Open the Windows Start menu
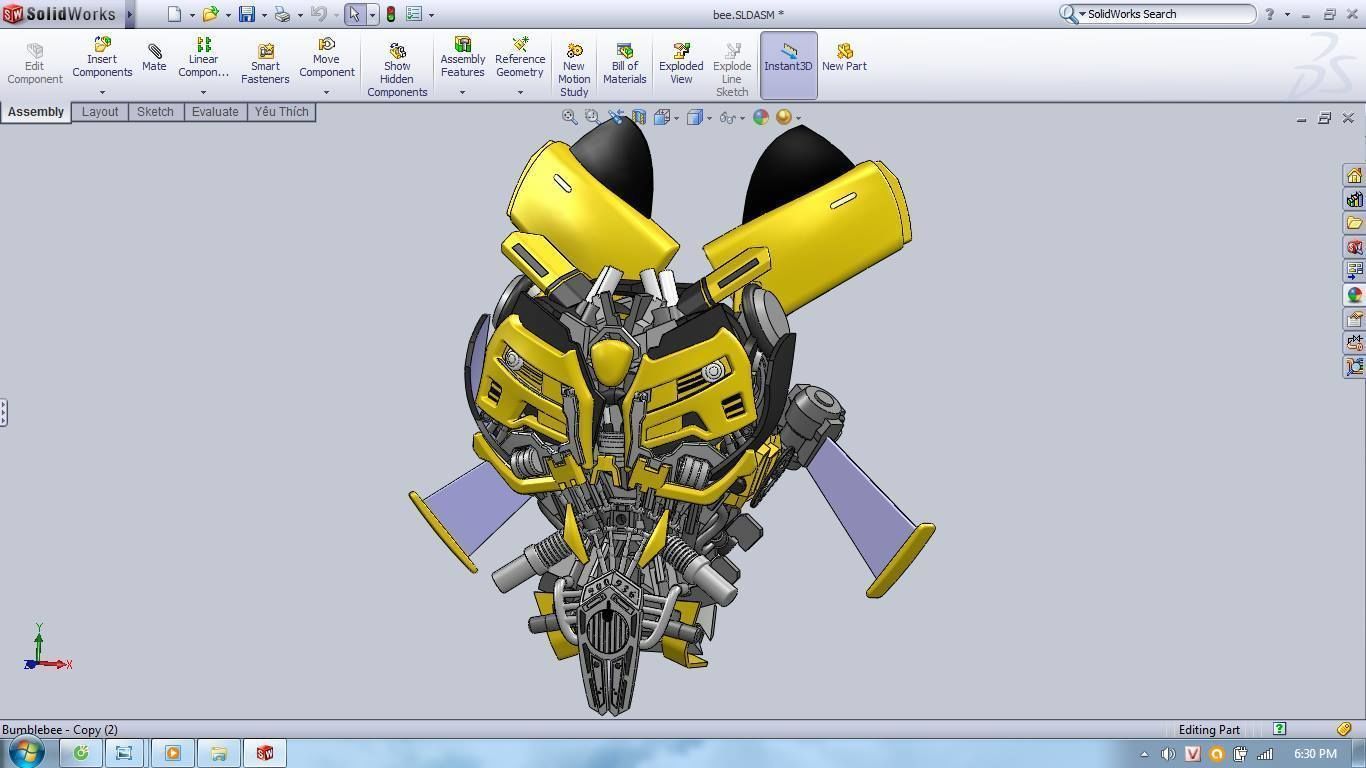Image resolution: width=1366 pixels, height=768 pixels. coord(26,752)
